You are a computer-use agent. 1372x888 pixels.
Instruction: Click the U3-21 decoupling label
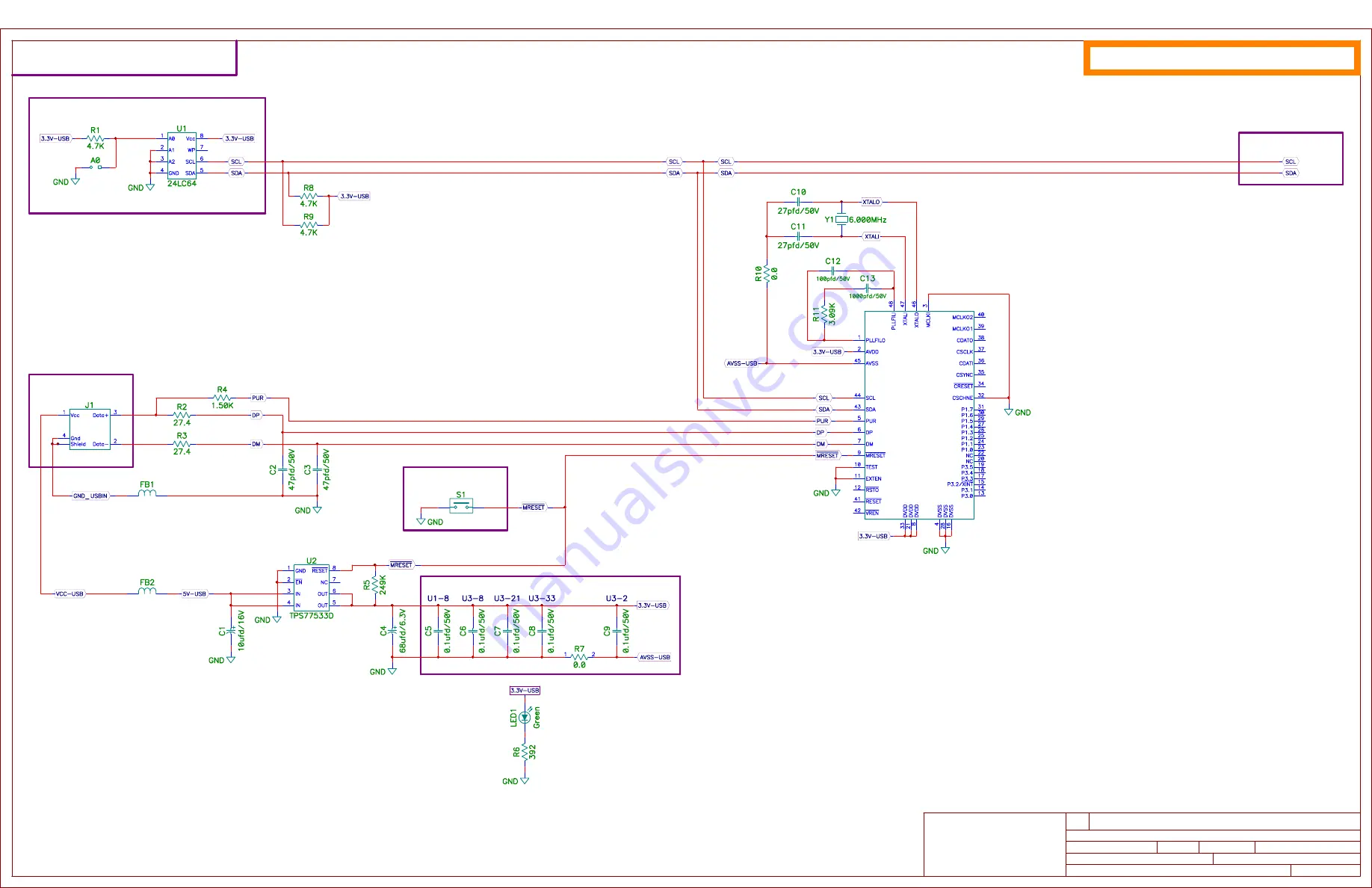tap(507, 599)
